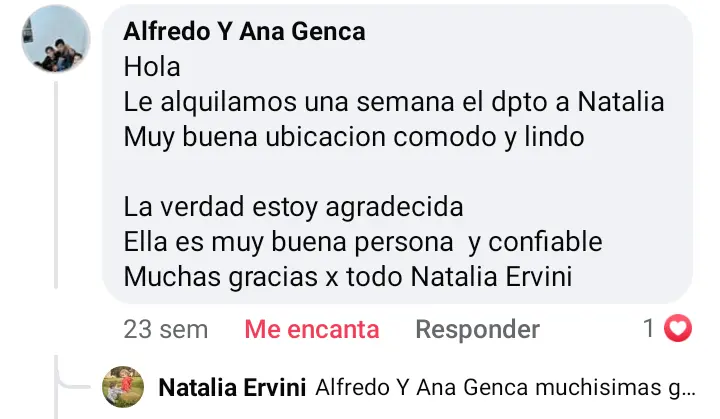This screenshot has height=419, width=720.
Task: Click the comment author name Alfredo Y Ana Genca
Action: [x=244, y=32]
